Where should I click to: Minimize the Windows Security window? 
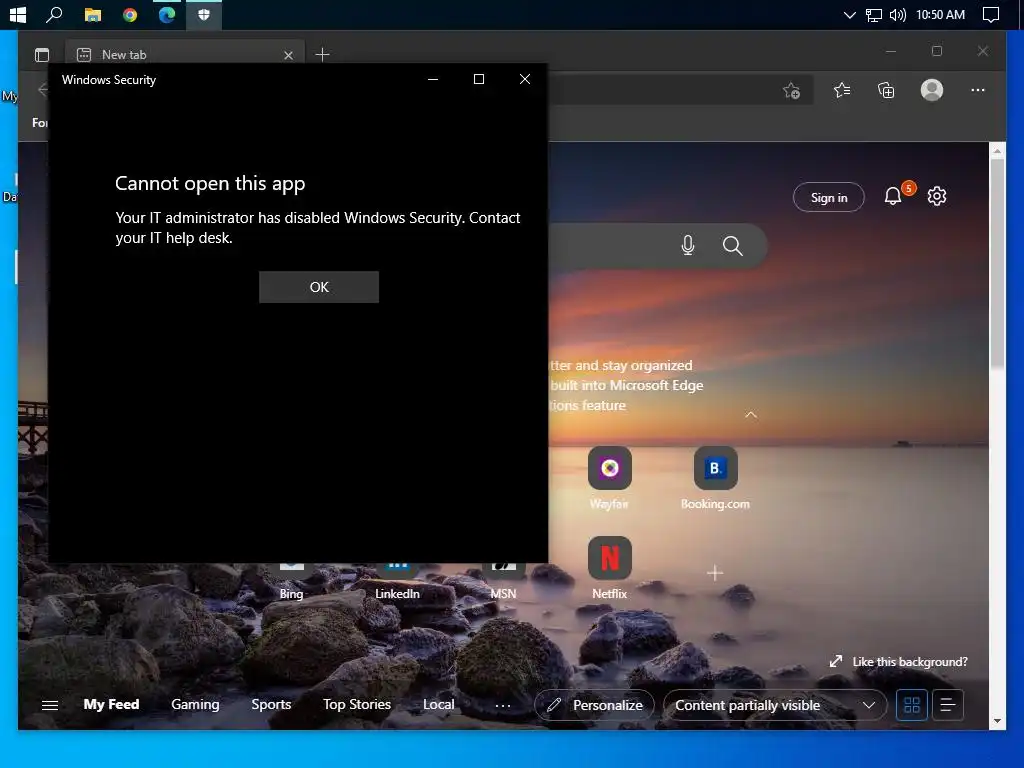tap(433, 79)
